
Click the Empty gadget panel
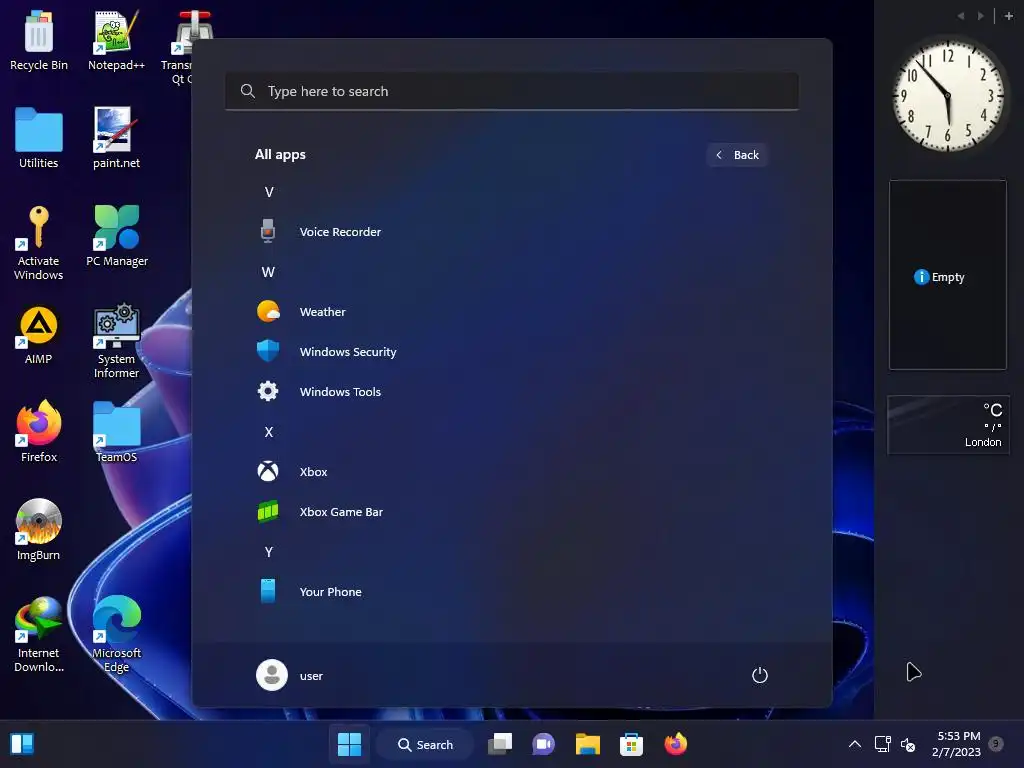click(948, 275)
